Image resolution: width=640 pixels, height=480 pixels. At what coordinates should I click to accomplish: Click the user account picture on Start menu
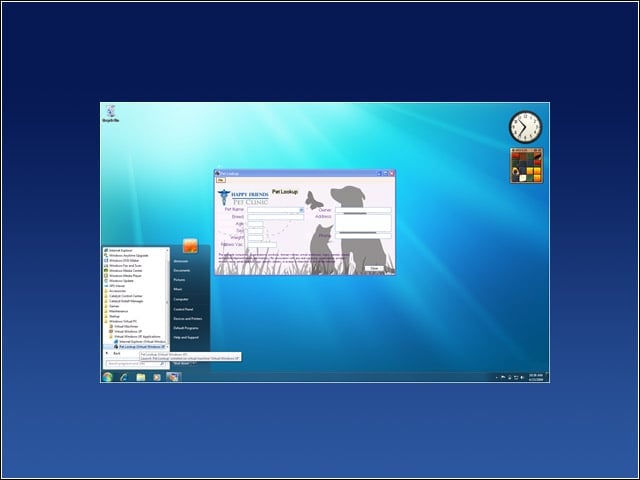tap(190, 246)
